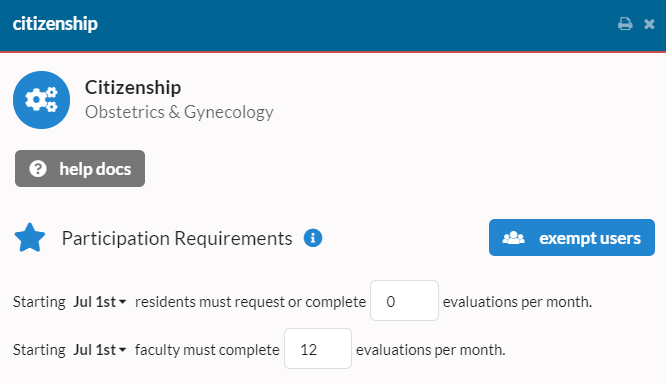Close the citizenship panel with the X icon
The height and width of the screenshot is (384, 666).
click(649, 24)
